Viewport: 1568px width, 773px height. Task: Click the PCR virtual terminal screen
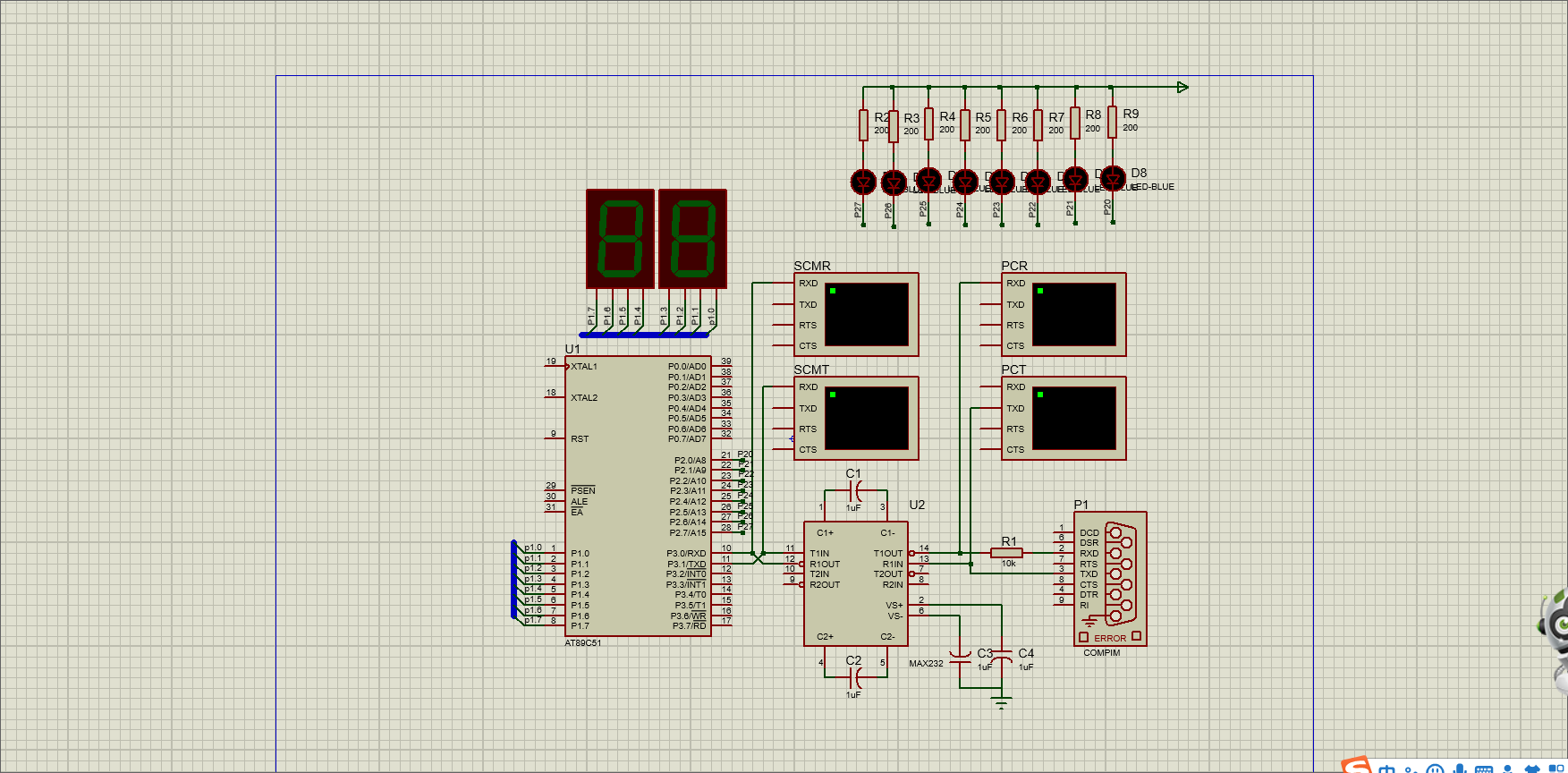coord(1074,314)
